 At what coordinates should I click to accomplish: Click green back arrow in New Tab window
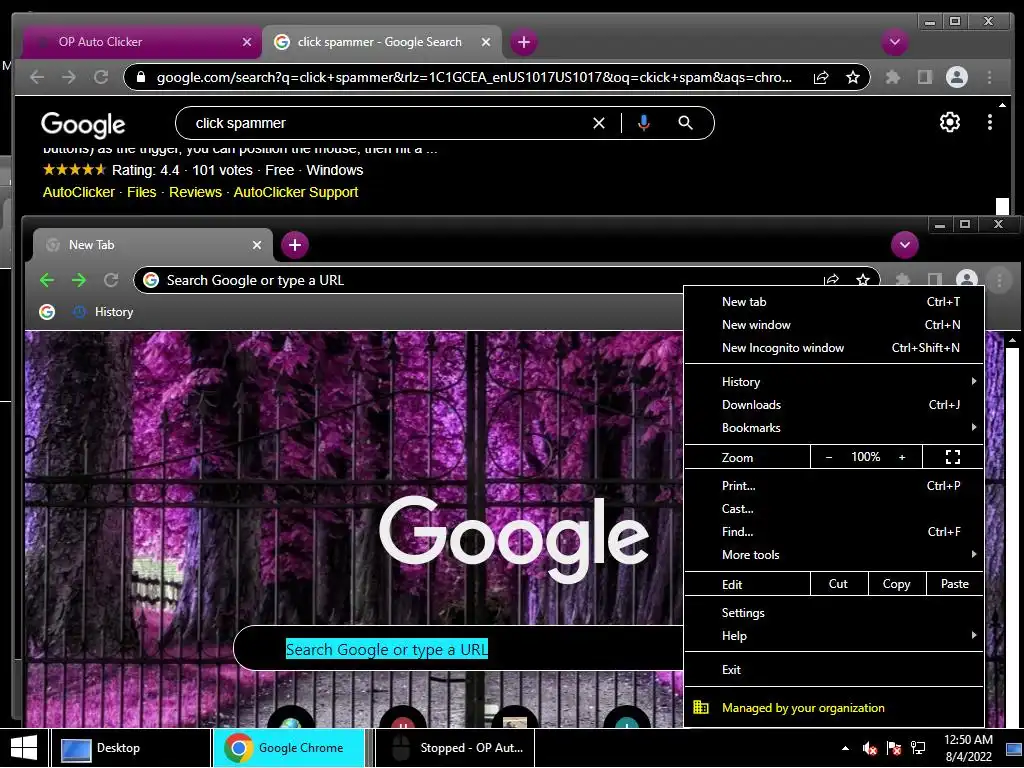click(x=47, y=280)
